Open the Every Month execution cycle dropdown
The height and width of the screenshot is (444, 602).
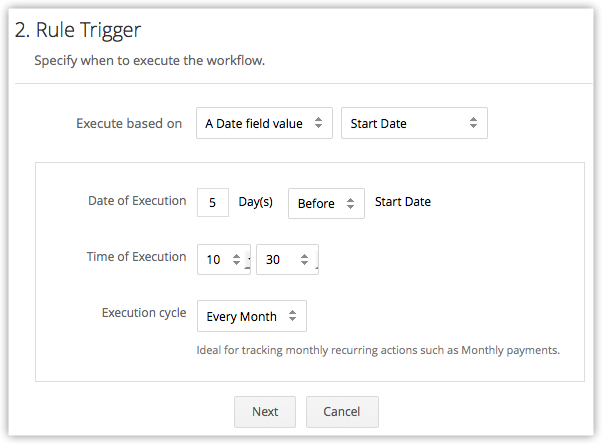pos(251,316)
